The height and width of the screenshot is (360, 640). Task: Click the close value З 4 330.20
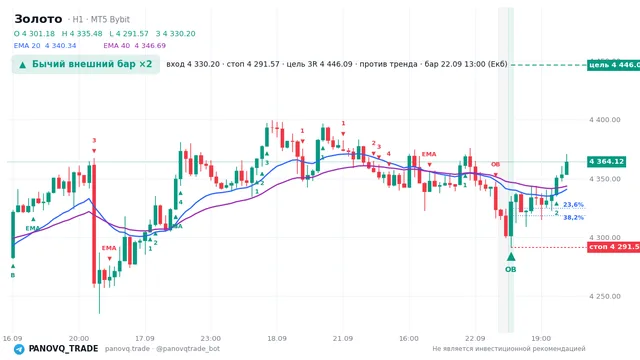click(176, 34)
